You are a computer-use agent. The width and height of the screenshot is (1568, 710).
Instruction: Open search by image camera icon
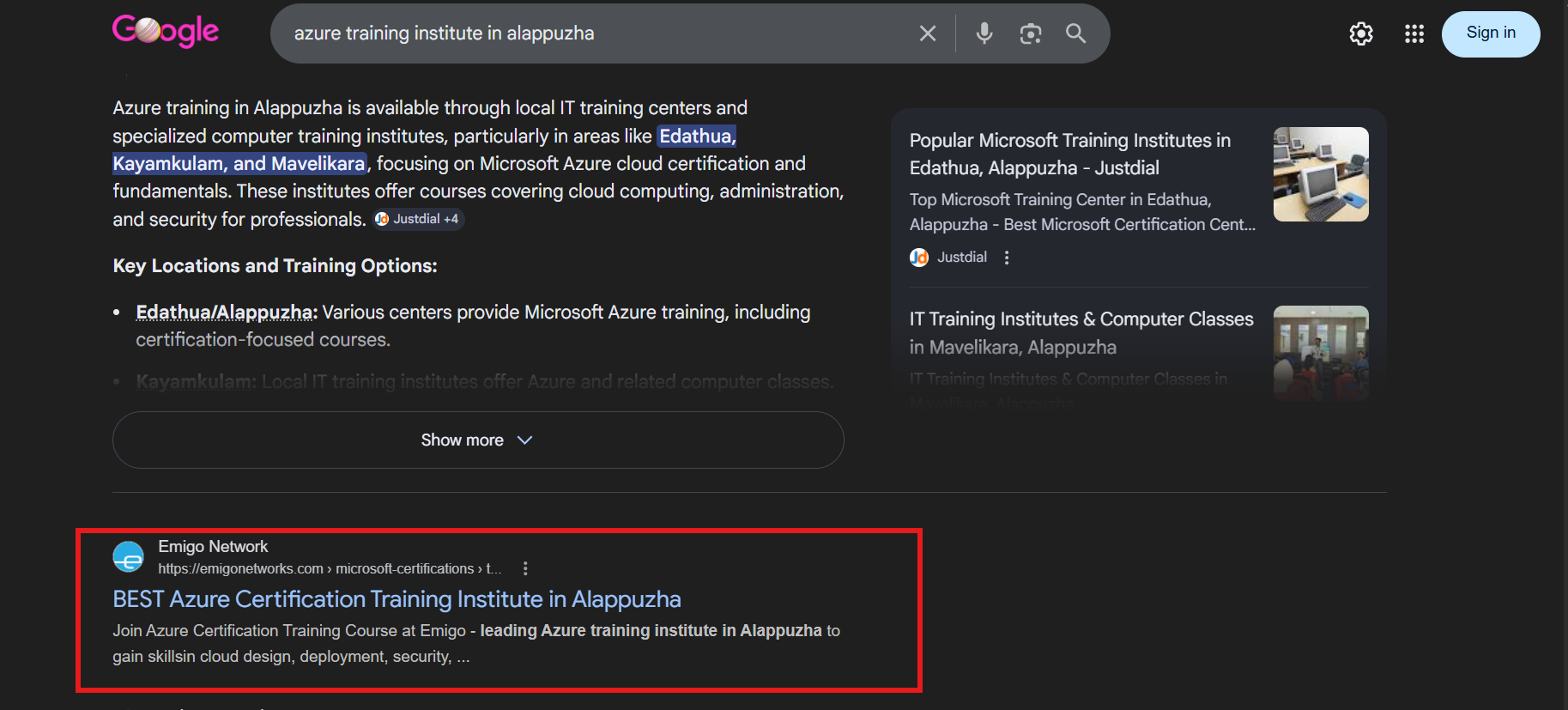coord(1030,33)
